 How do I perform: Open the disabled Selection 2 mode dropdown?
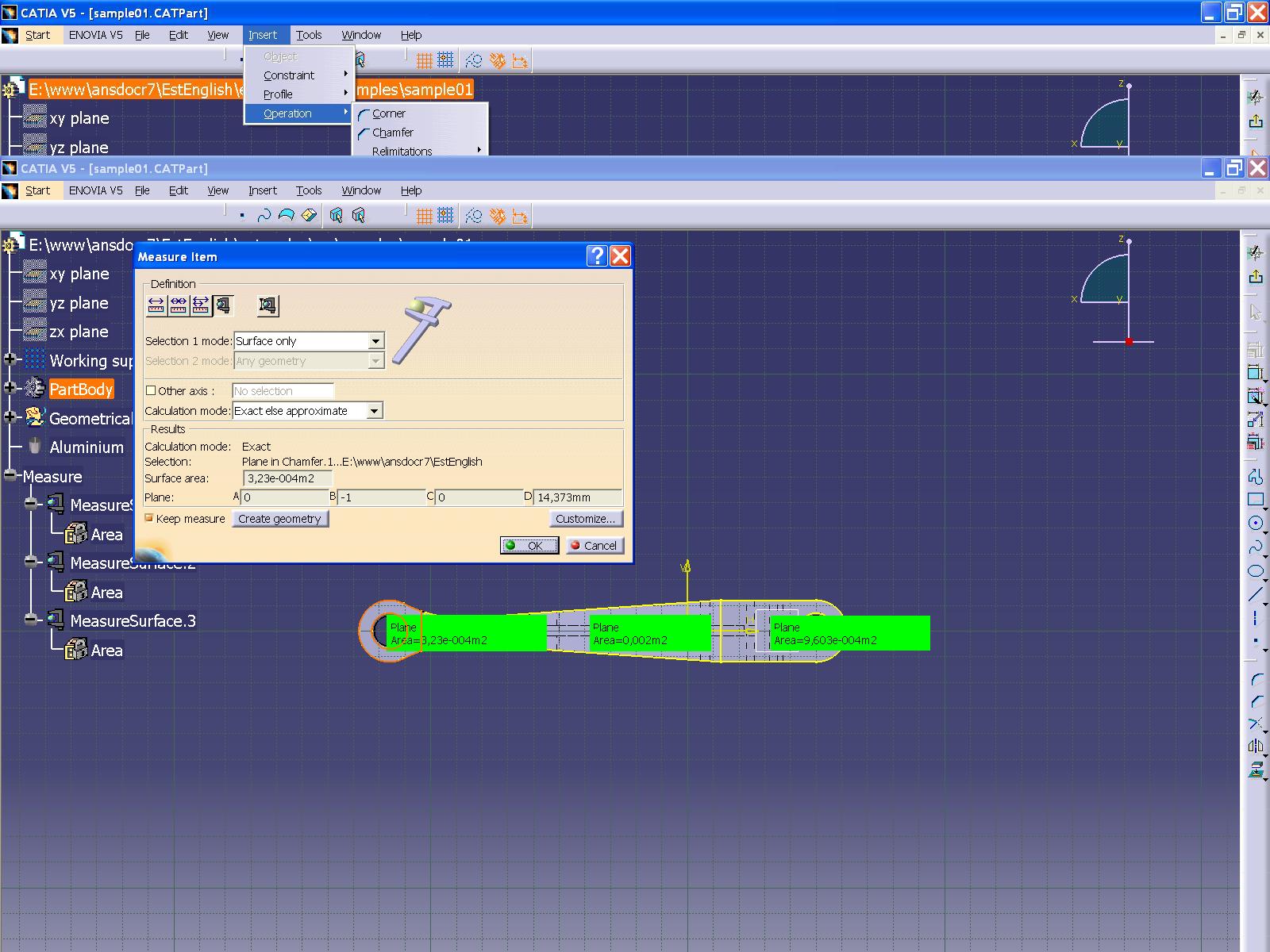point(376,361)
